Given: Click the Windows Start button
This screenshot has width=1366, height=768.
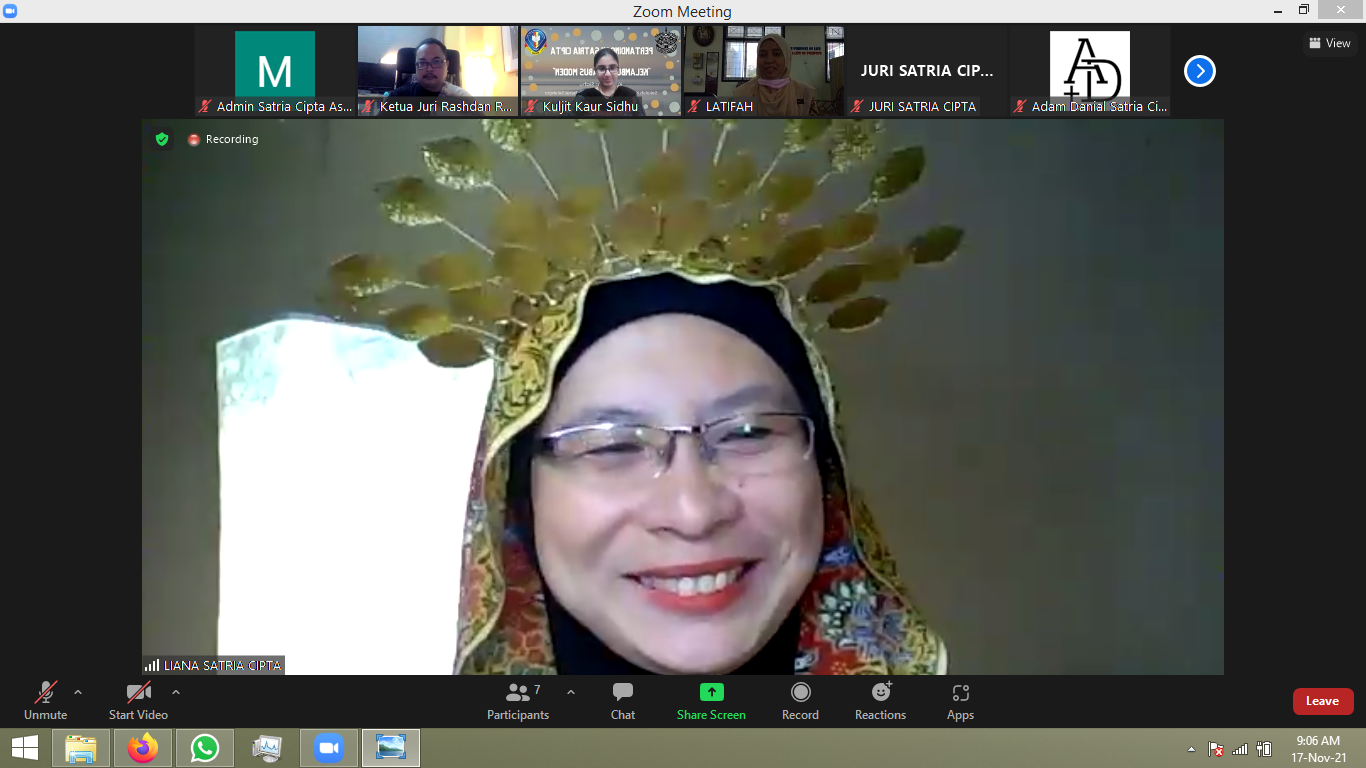Looking at the screenshot, I should coord(25,748).
